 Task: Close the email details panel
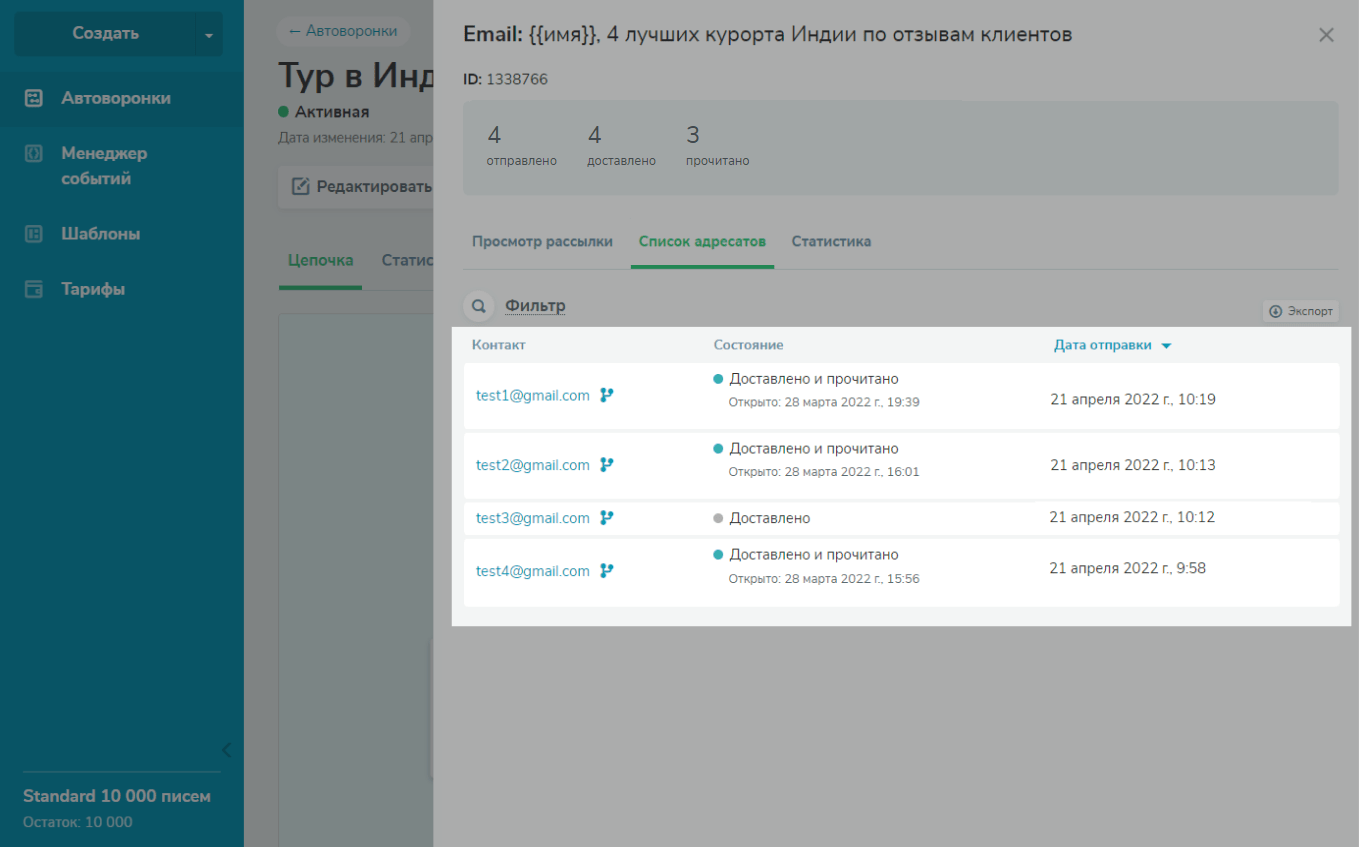1326,35
